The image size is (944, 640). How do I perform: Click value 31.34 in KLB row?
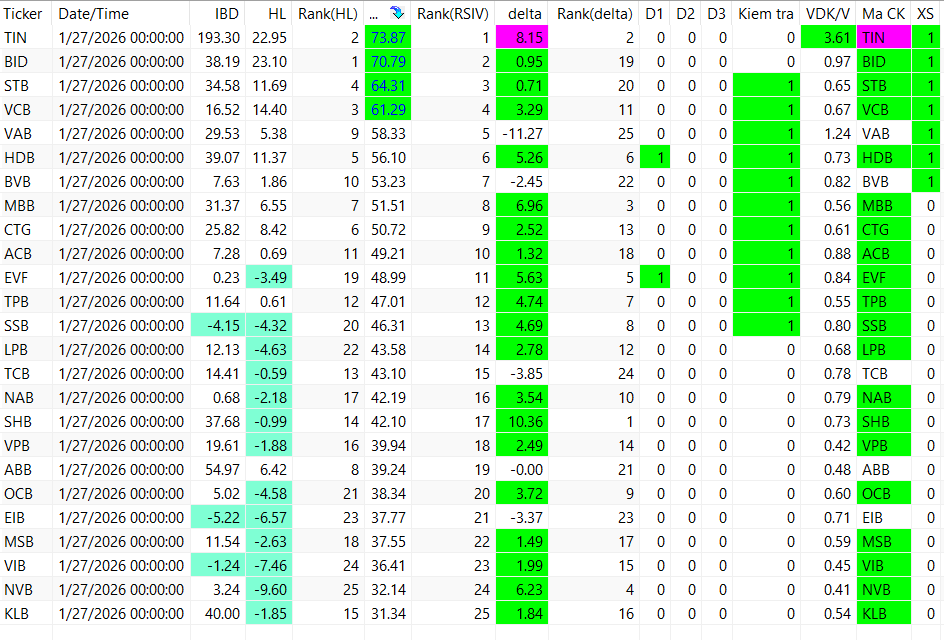[x=388, y=614]
